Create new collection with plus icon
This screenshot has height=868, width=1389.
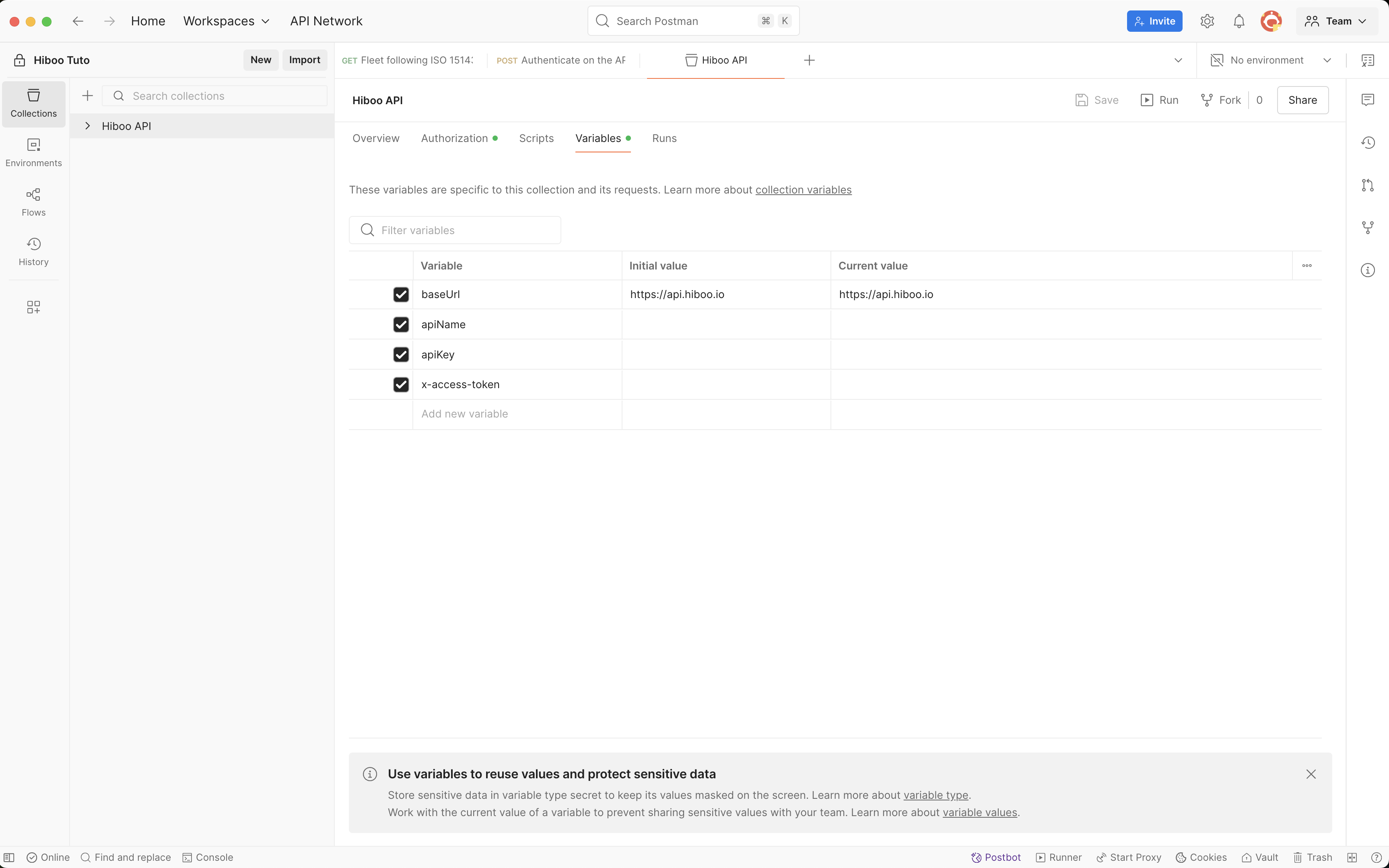tap(87, 96)
